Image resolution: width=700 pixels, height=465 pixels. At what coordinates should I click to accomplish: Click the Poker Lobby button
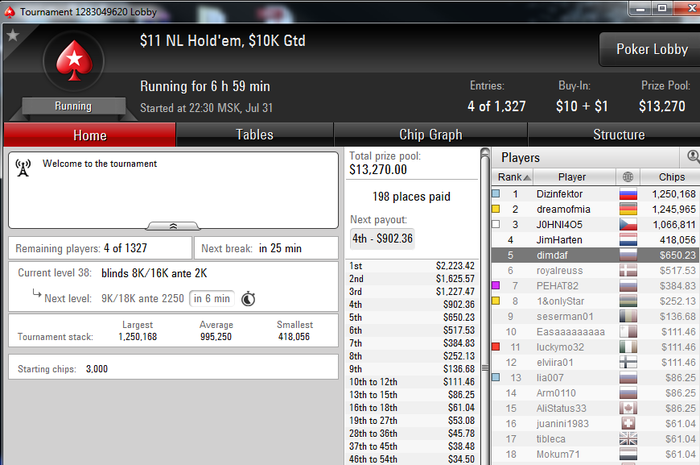point(651,49)
